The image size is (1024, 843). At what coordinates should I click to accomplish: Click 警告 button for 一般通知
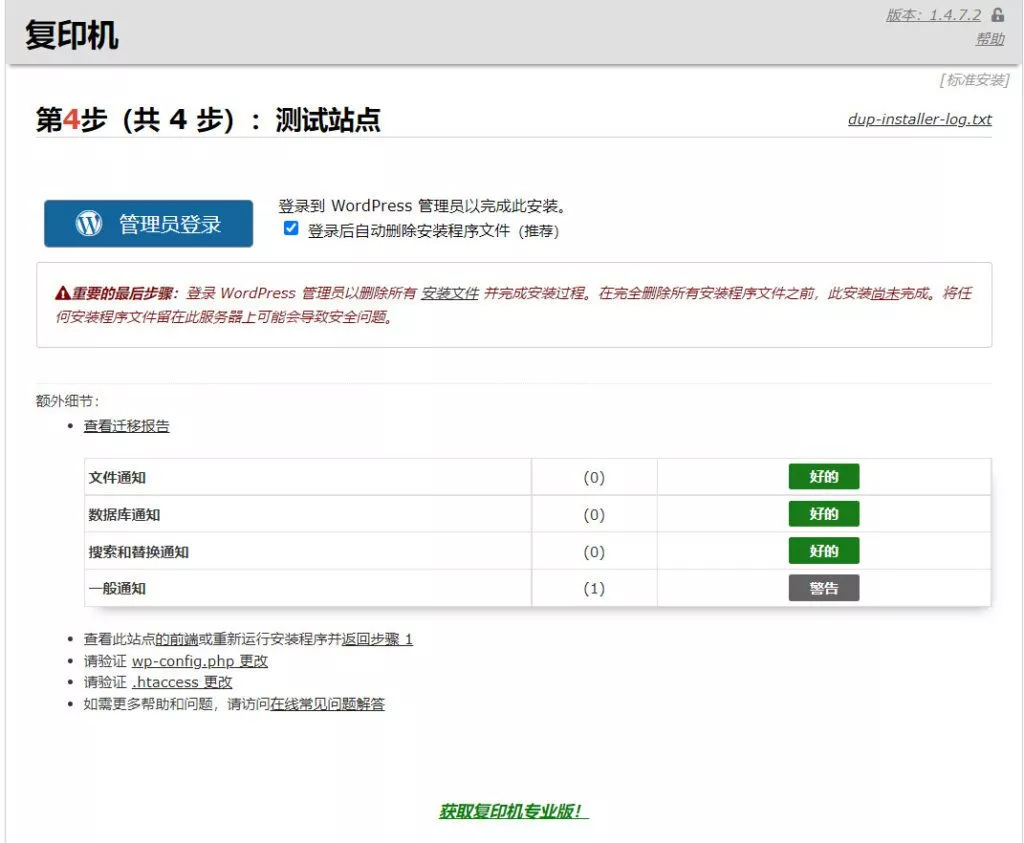[x=824, y=588]
